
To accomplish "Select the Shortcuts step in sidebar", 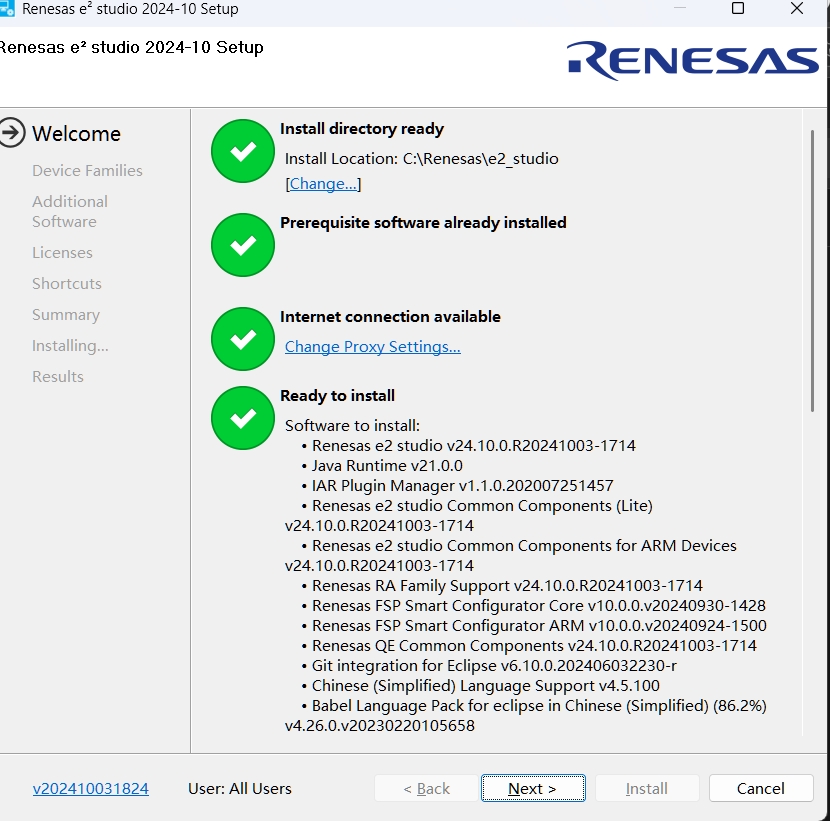I will tap(66, 284).
